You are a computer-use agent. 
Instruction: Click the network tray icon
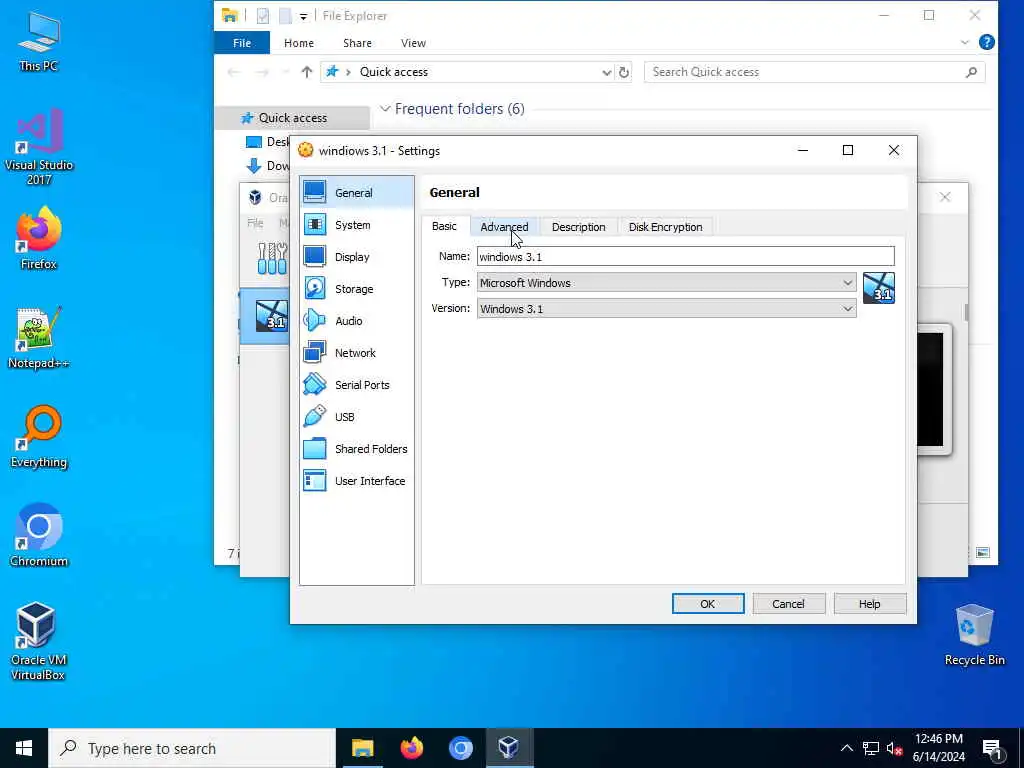point(871,748)
